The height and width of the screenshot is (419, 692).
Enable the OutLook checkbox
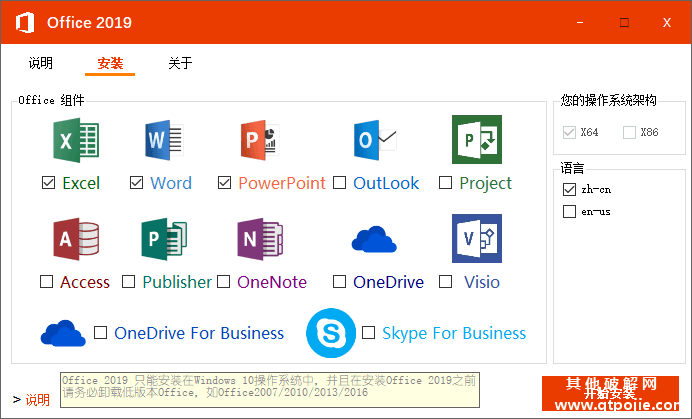point(339,182)
